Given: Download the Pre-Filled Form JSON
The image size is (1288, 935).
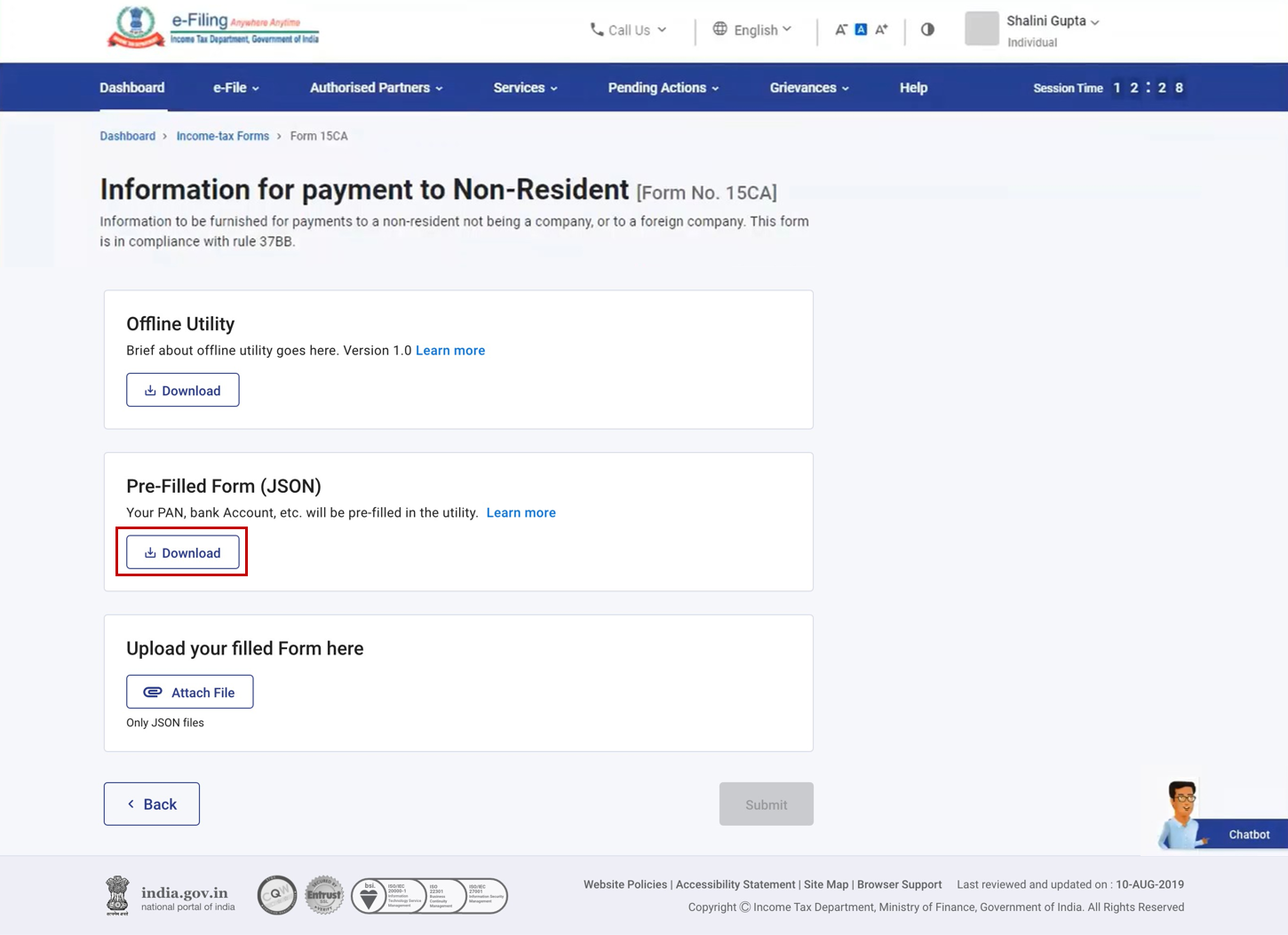Looking at the screenshot, I should (x=182, y=552).
